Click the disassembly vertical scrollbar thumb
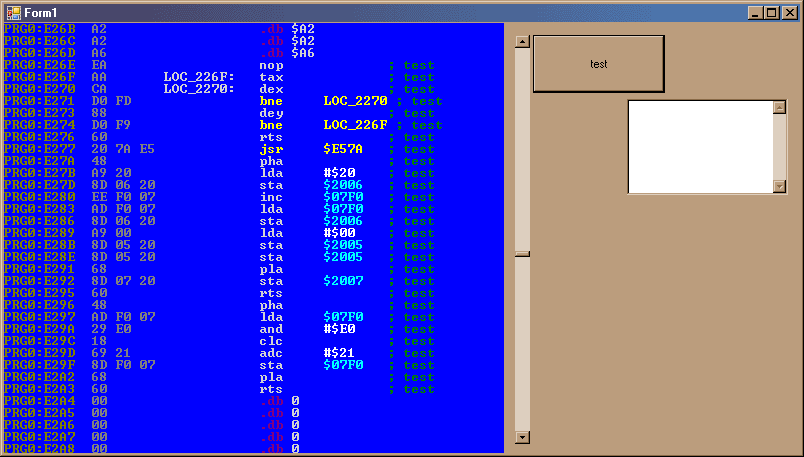This screenshot has height=457, width=804. point(522,254)
